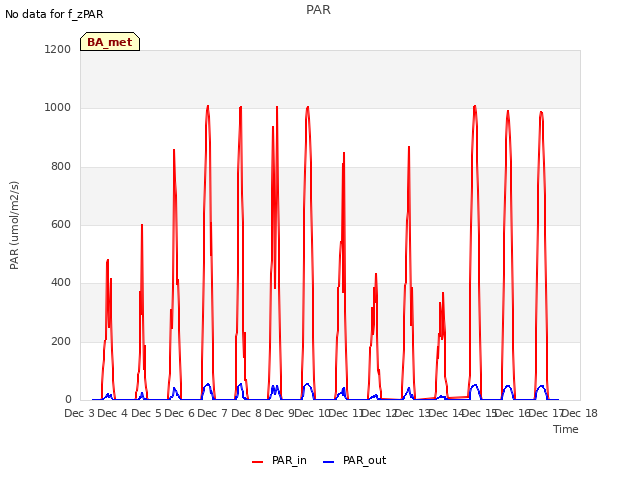Click the Dec 3 x-axis label
The image size is (640, 480).
[79, 413]
